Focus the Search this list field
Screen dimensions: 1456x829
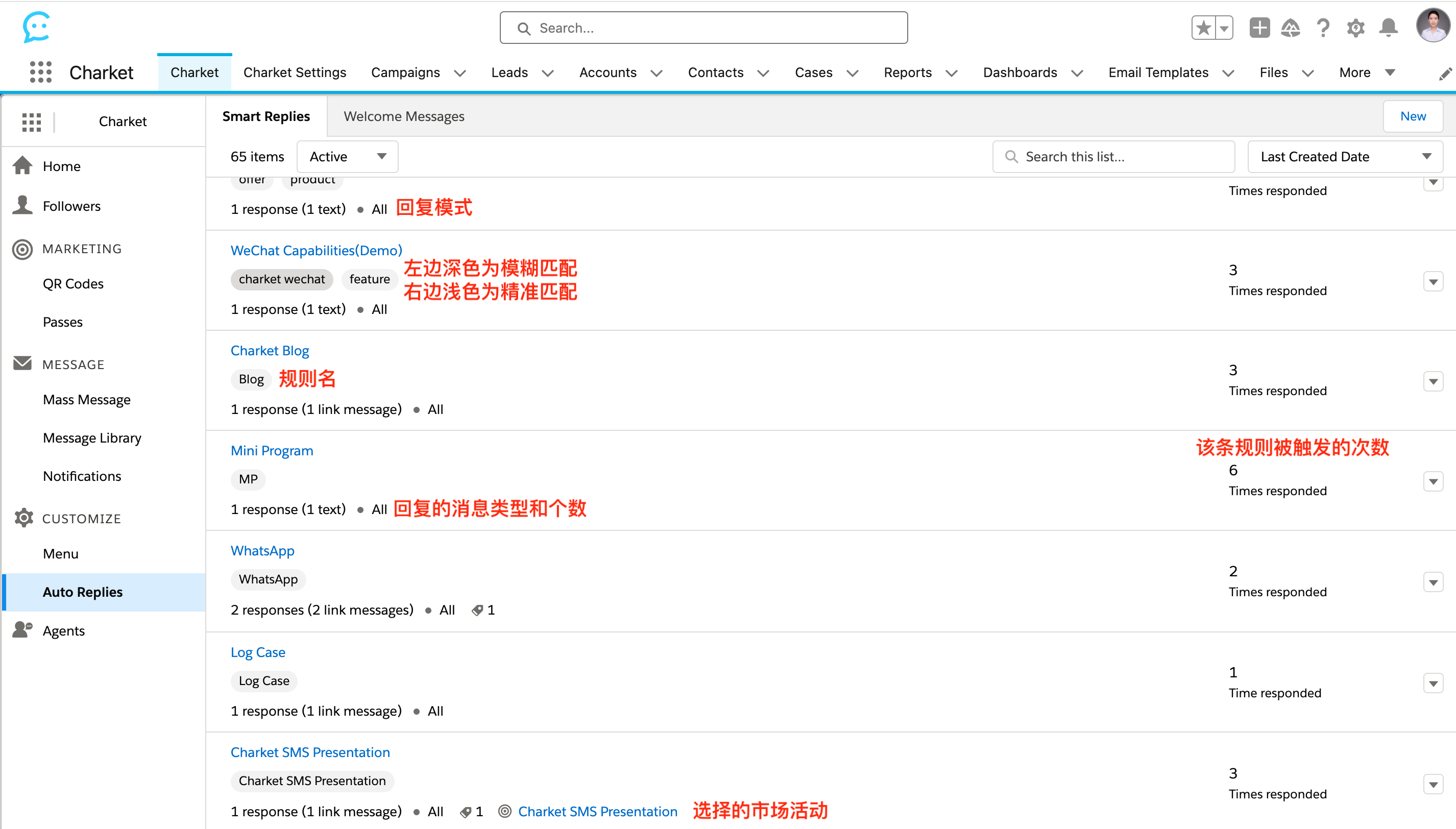(x=1113, y=157)
